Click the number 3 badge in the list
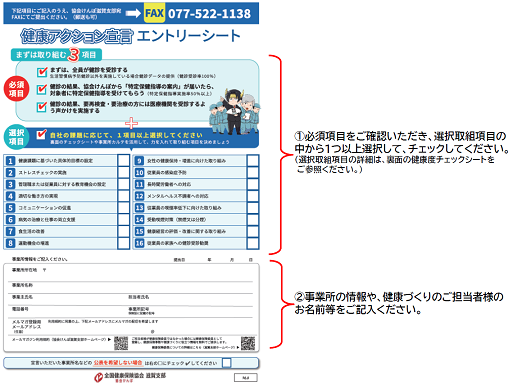Screen dimensions: 522x389 (x=10, y=184)
